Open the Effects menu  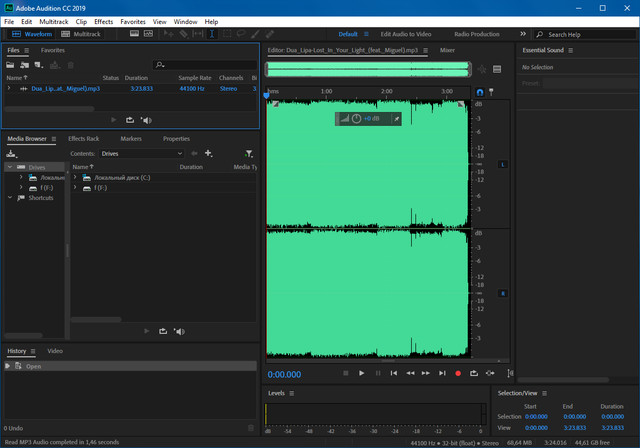pos(103,21)
